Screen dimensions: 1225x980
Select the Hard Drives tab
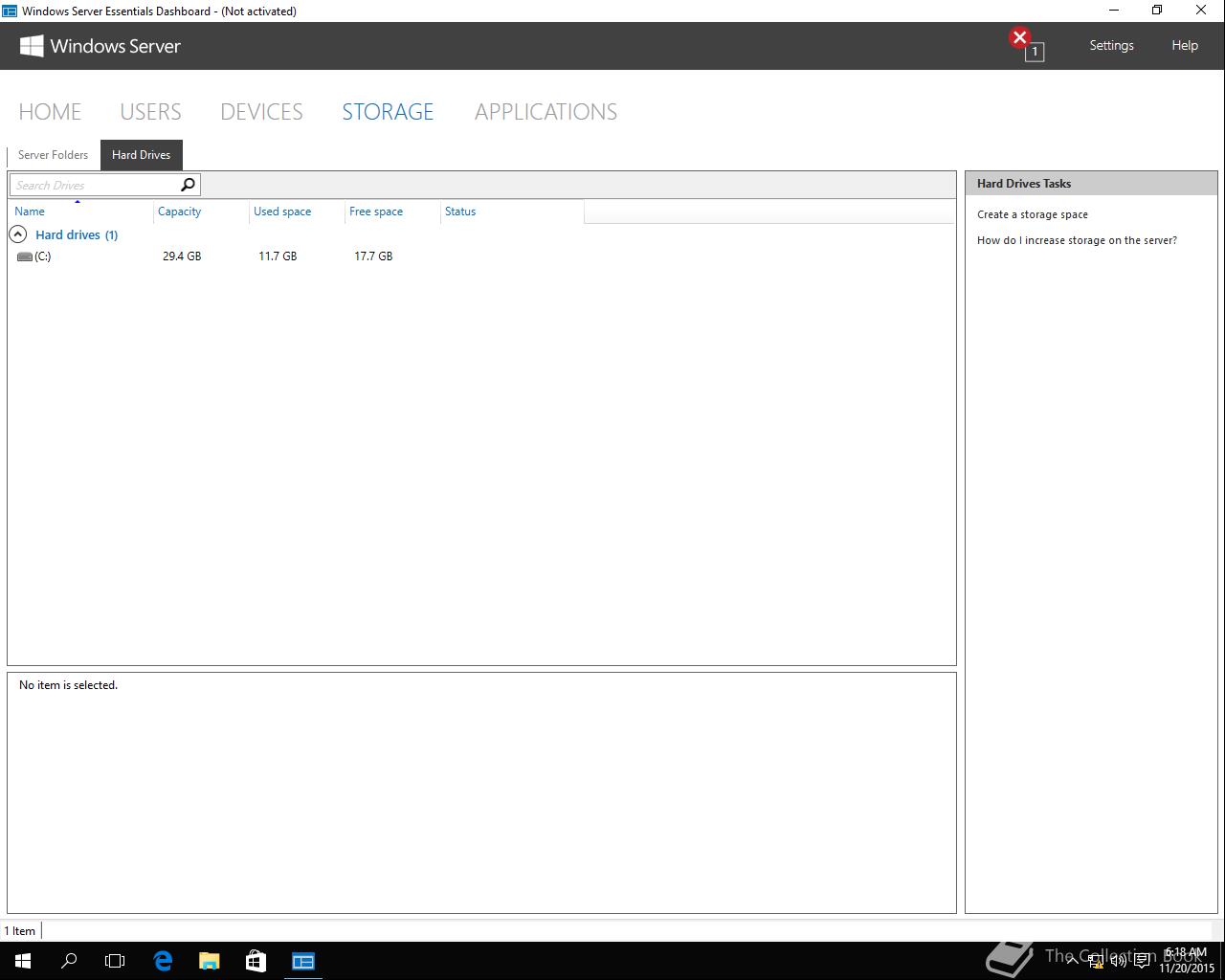[141, 155]
